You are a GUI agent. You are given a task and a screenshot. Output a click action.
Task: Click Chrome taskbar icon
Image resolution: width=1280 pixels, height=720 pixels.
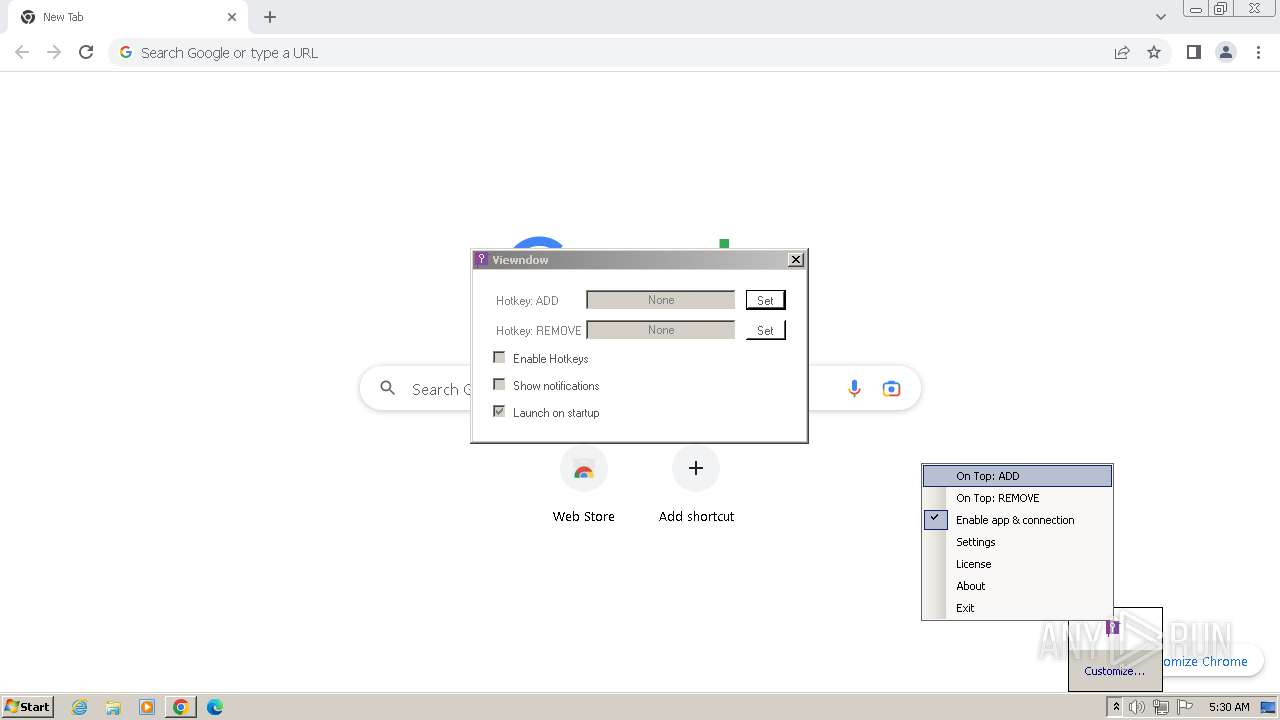[181, 707]
